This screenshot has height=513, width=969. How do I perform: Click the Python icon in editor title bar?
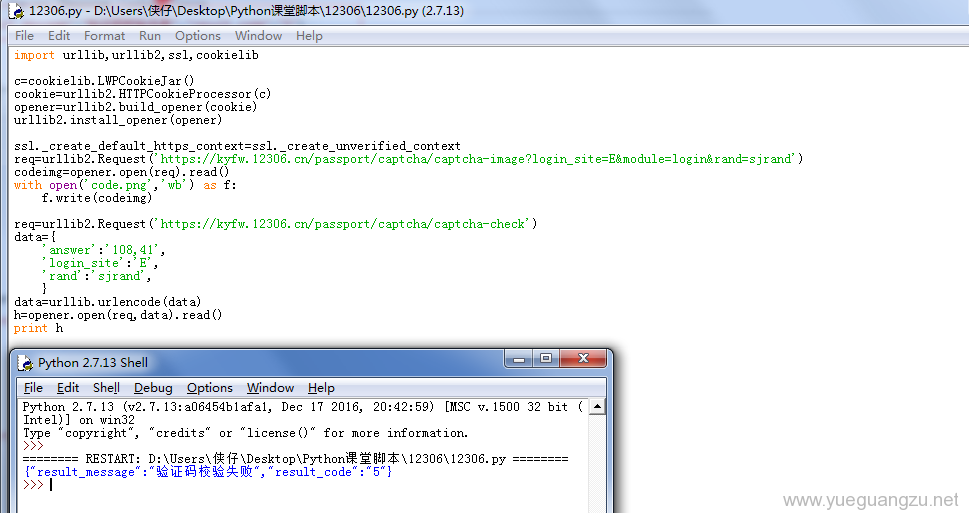[x=16, y=11]
